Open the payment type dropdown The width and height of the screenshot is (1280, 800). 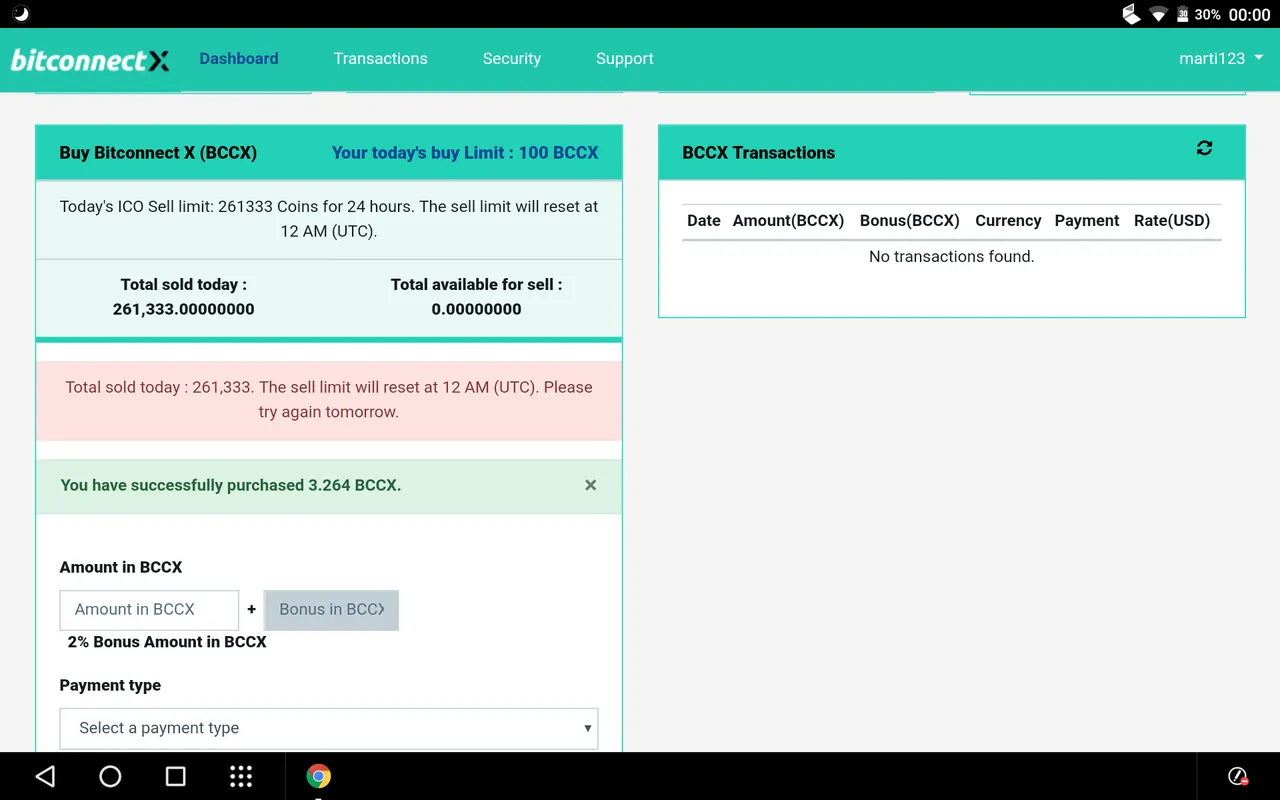pyautogui.click(x=329, y=728)
